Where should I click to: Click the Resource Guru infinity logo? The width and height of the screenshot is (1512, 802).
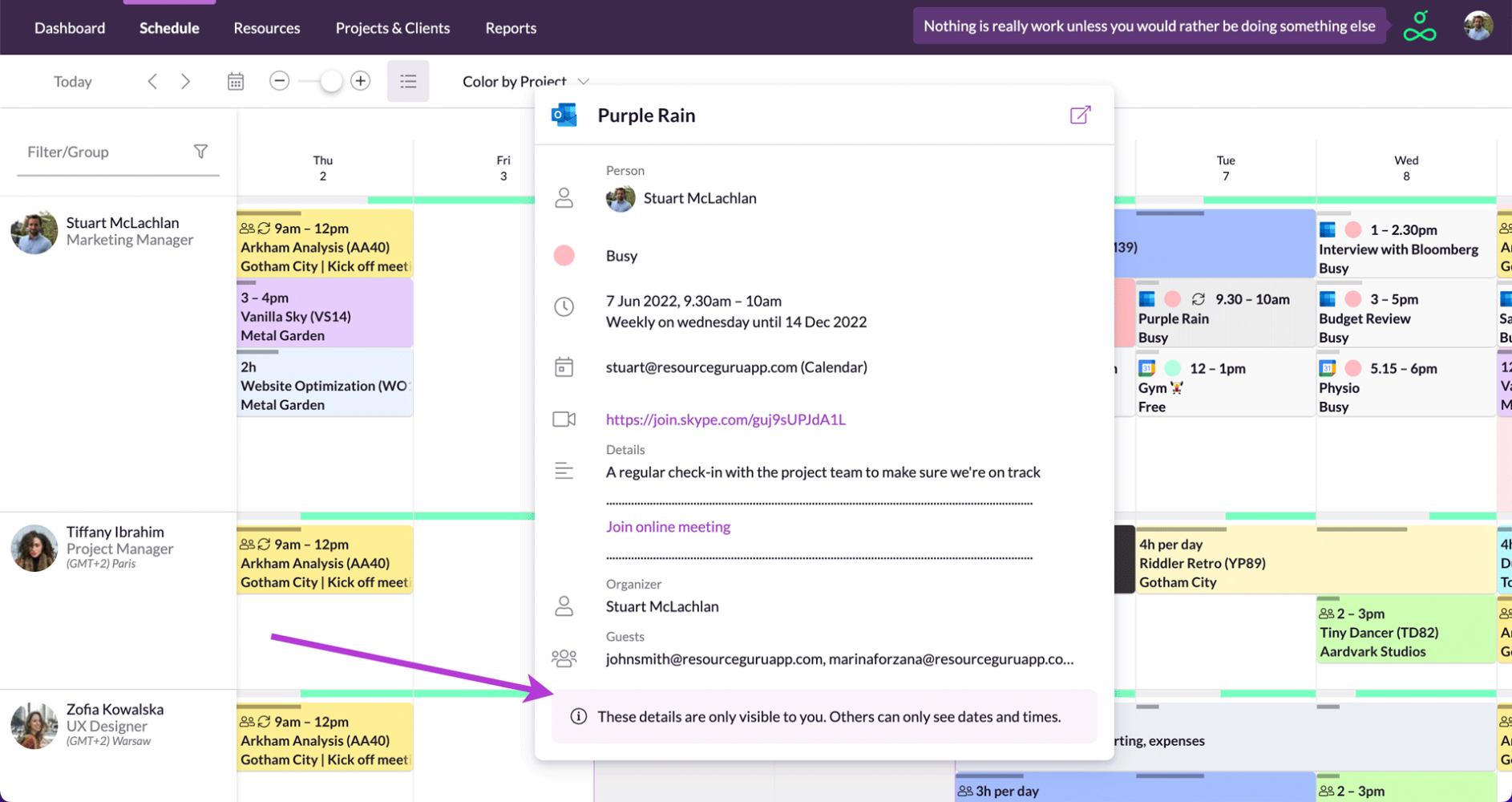tap(1419, 26)
